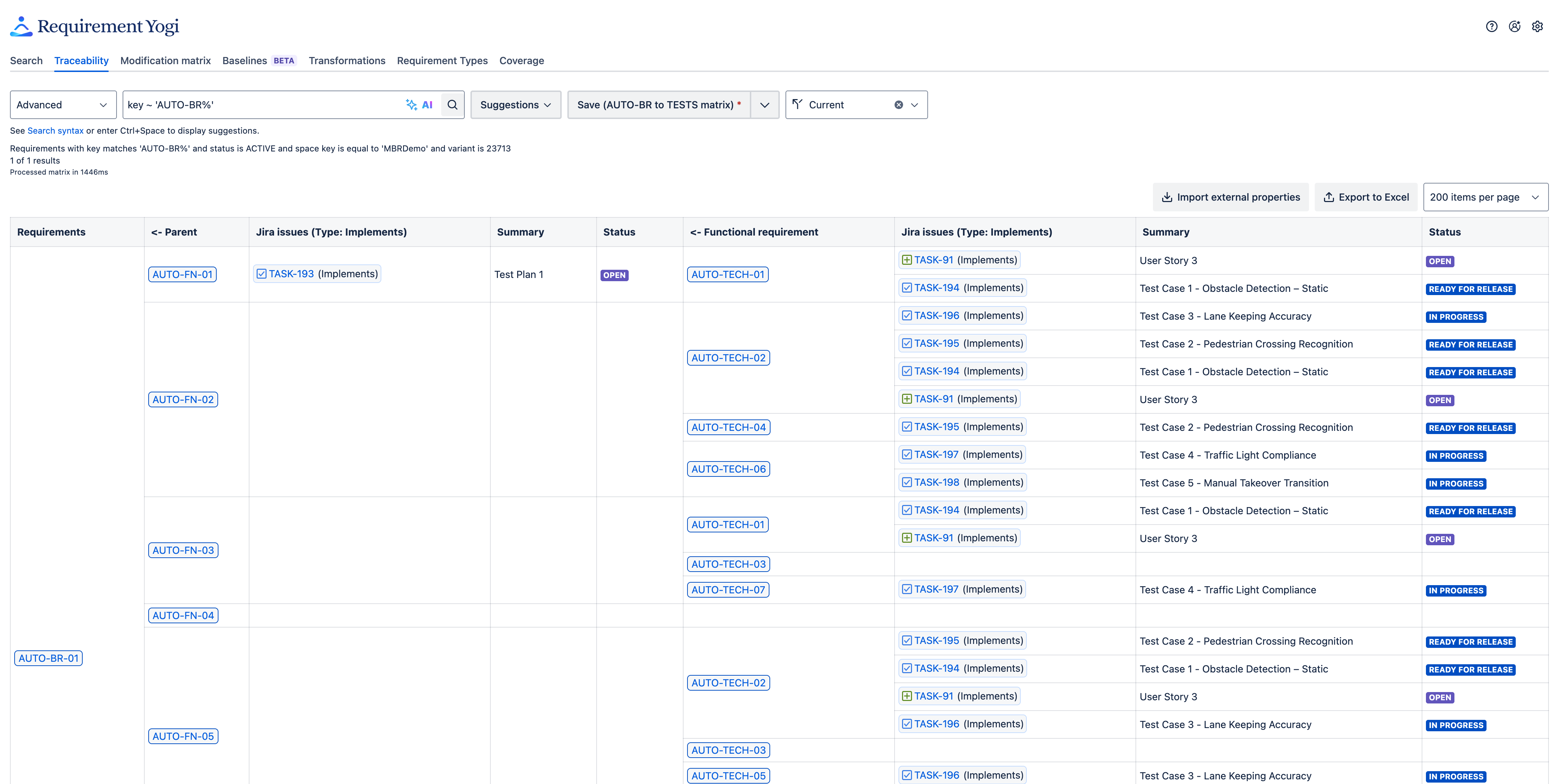Click the TASK-193 task issue icon
This screenshot has height=784, width=1561.
click(261, 274)
